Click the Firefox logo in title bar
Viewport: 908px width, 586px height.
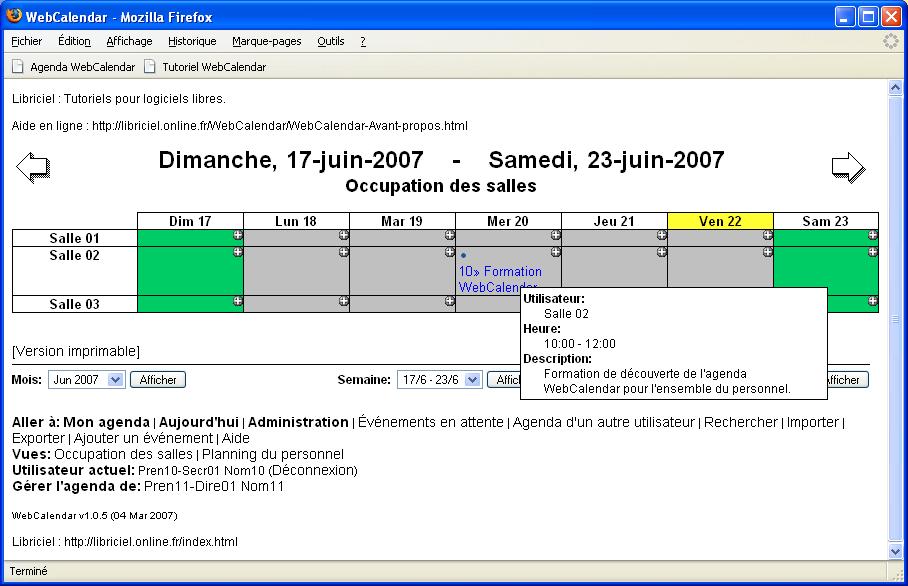14,16
